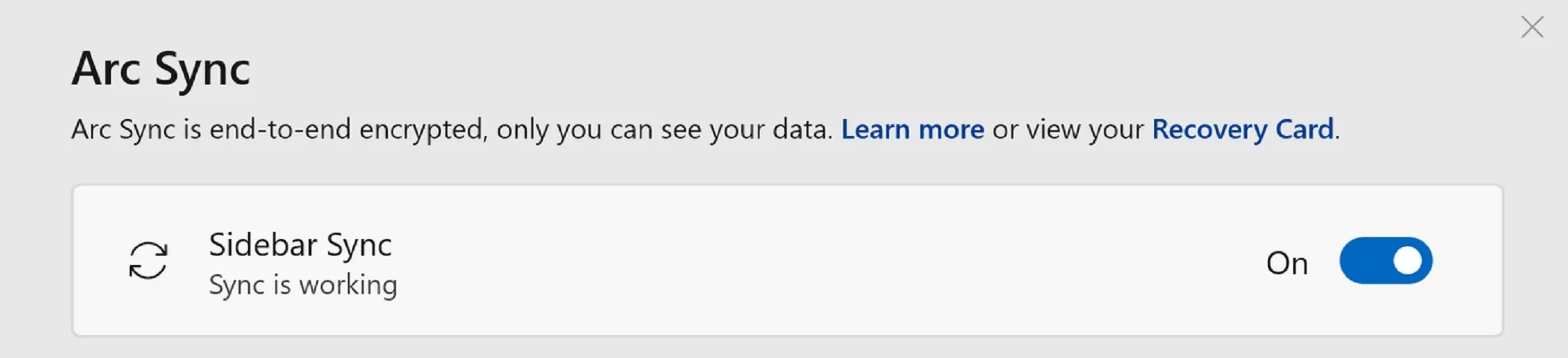Viewport: 1568px width, 358px height.
Task: Close the Arc Sync dialog
Action: 1531,27
